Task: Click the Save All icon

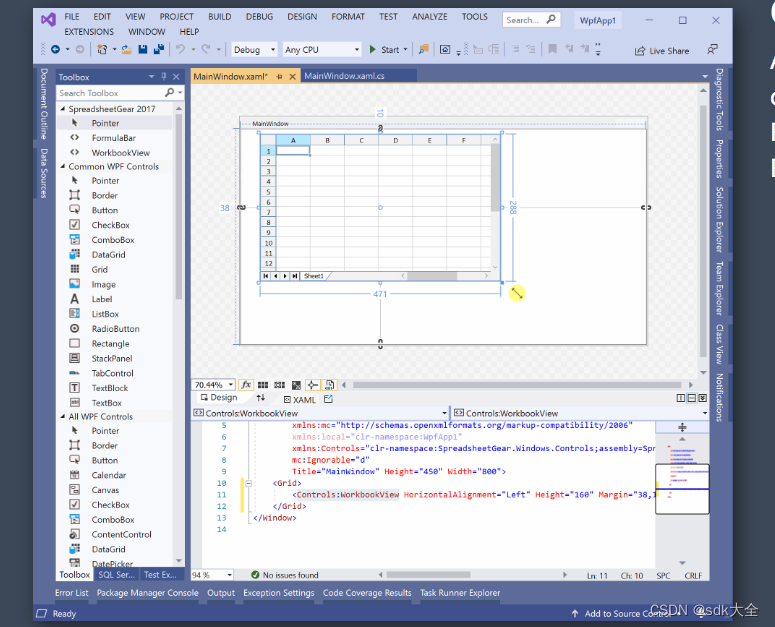Action: coord(159,49)
